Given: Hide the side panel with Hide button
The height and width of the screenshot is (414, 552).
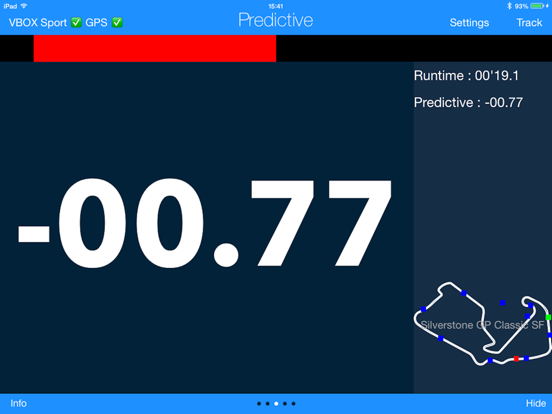Looking at the screenshot, I should pos(536,403).
